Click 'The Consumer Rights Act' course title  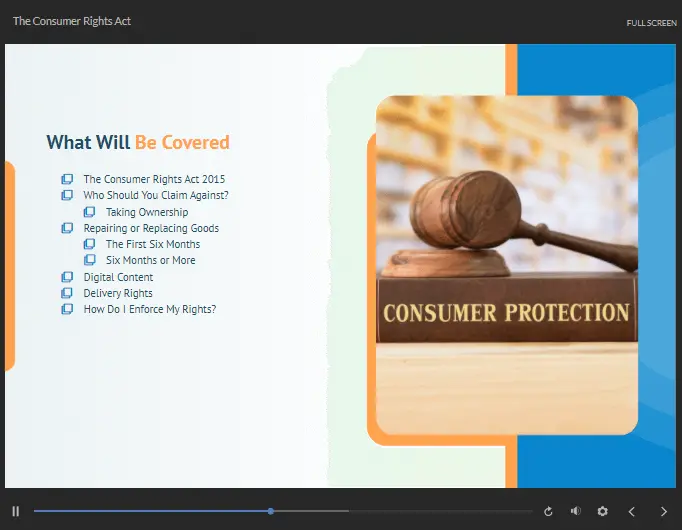[x=71, y=21]
